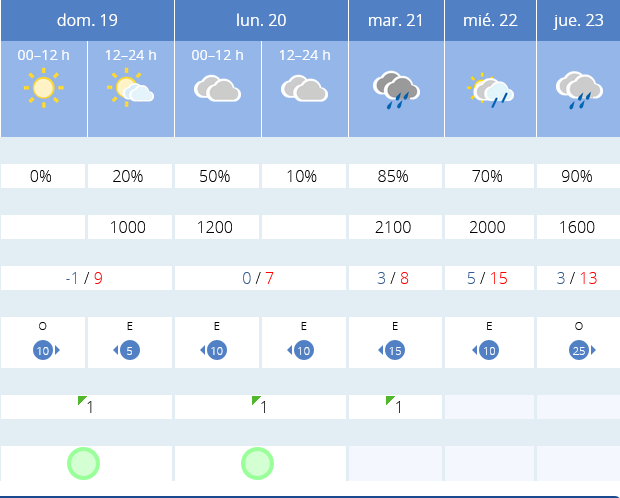Click the green warning circle under lun. 20
620x498 pixels.
[x=257, y=464]
